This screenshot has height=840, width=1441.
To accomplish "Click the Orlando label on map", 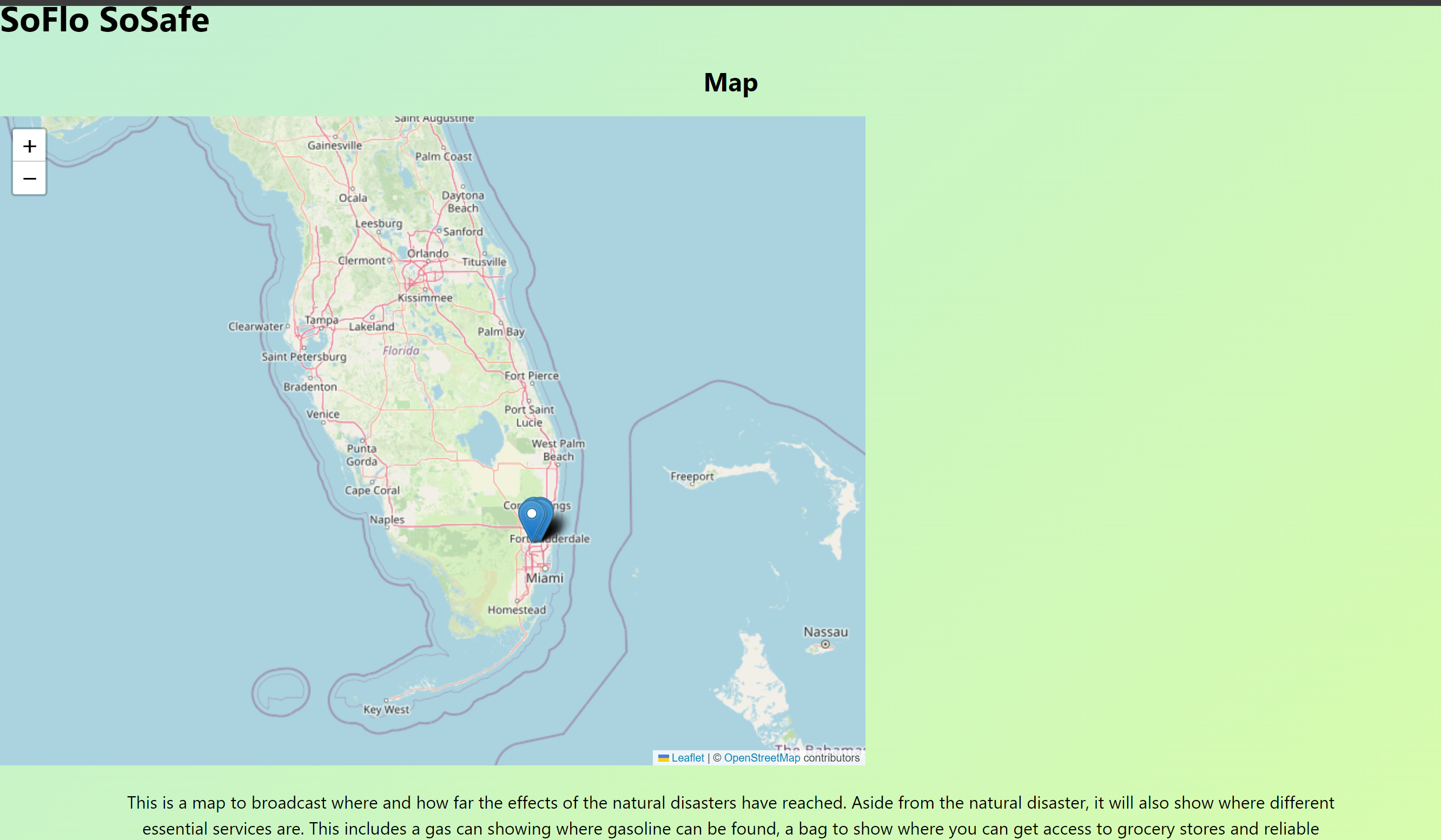I will coord(427,253).
